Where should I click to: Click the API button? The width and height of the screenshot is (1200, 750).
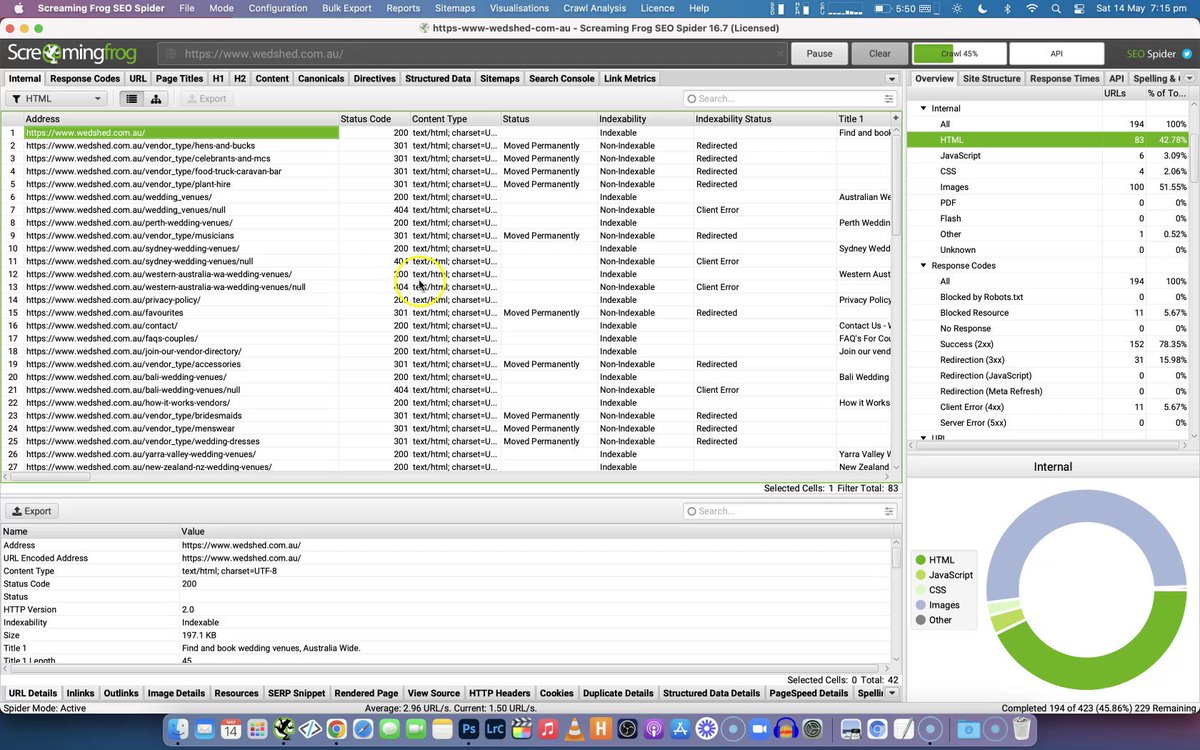(1056, 54)
